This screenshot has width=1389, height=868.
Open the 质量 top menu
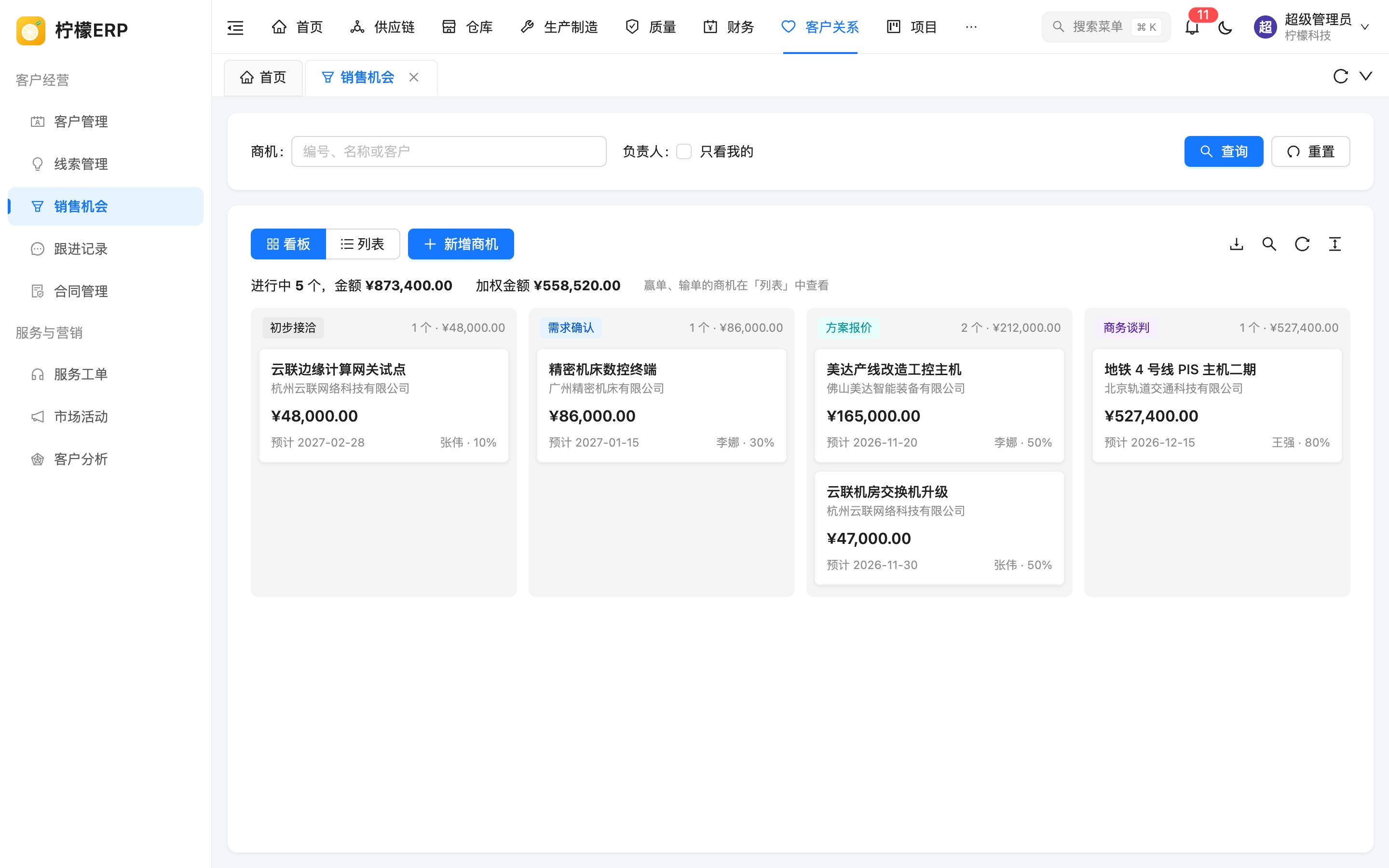click(650, 27)
